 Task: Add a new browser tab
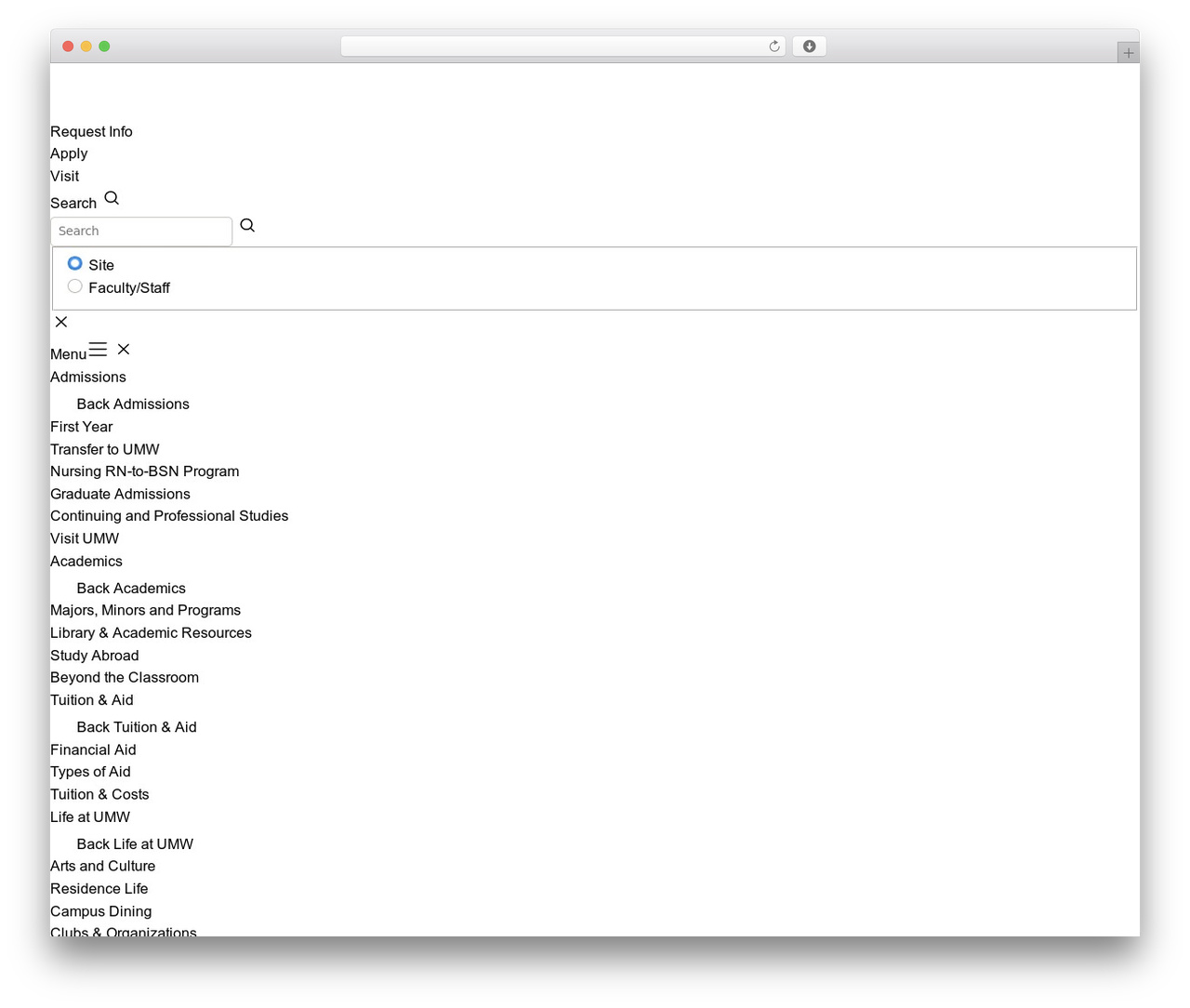pos(1128,53)
